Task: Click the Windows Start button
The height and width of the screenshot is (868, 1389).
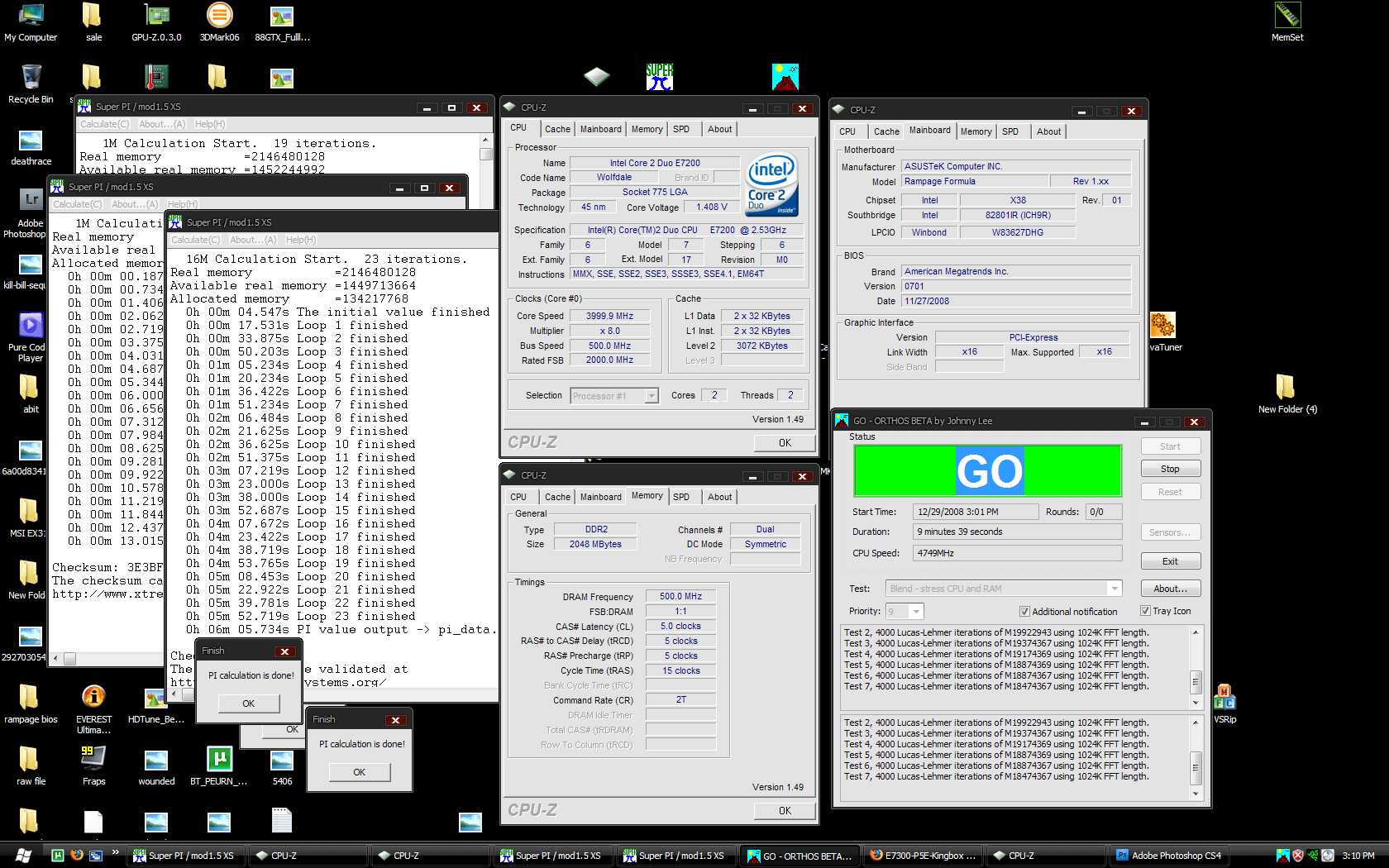Action: pos(23,856)
